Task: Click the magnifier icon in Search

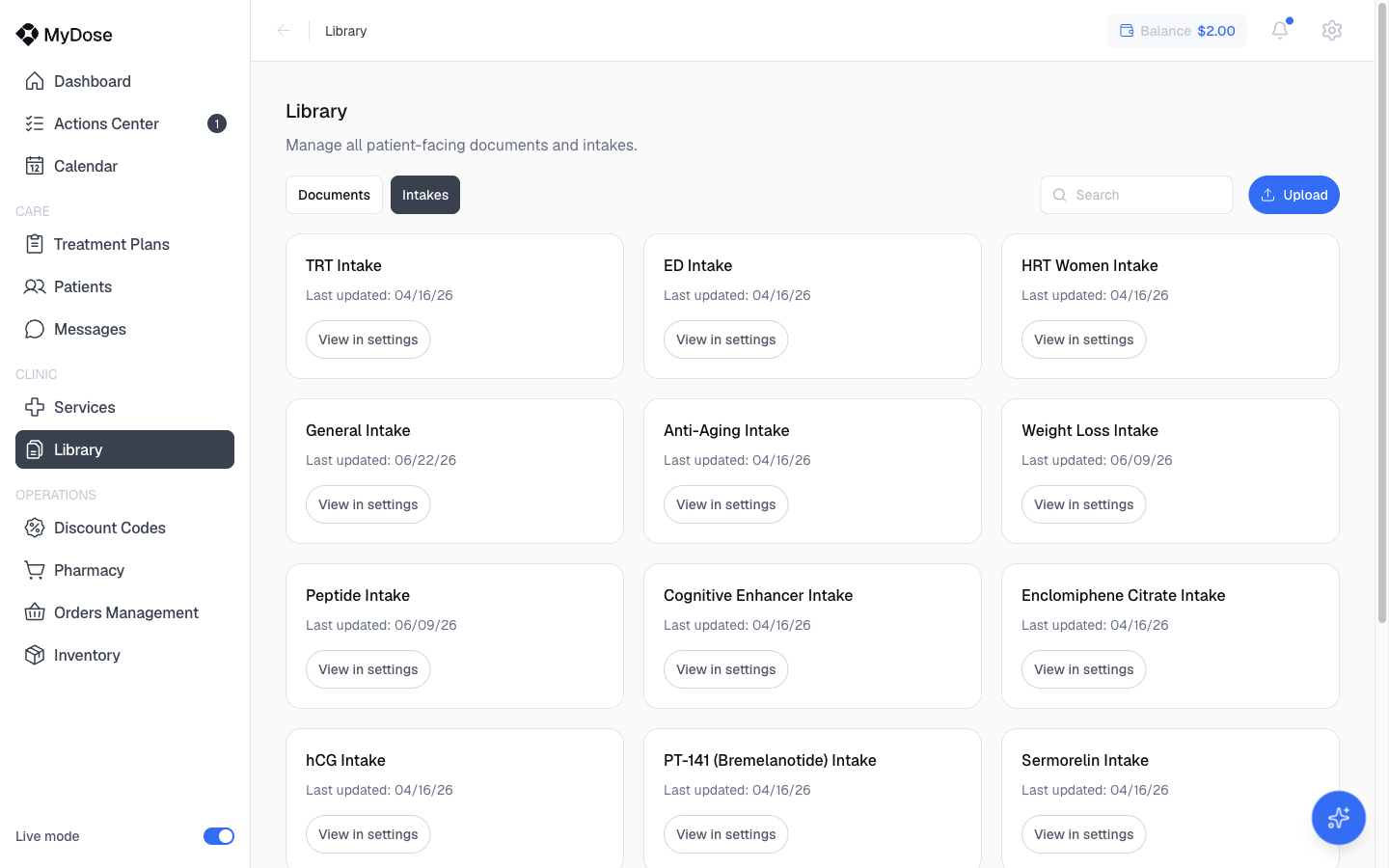Action: [1060, 195]
